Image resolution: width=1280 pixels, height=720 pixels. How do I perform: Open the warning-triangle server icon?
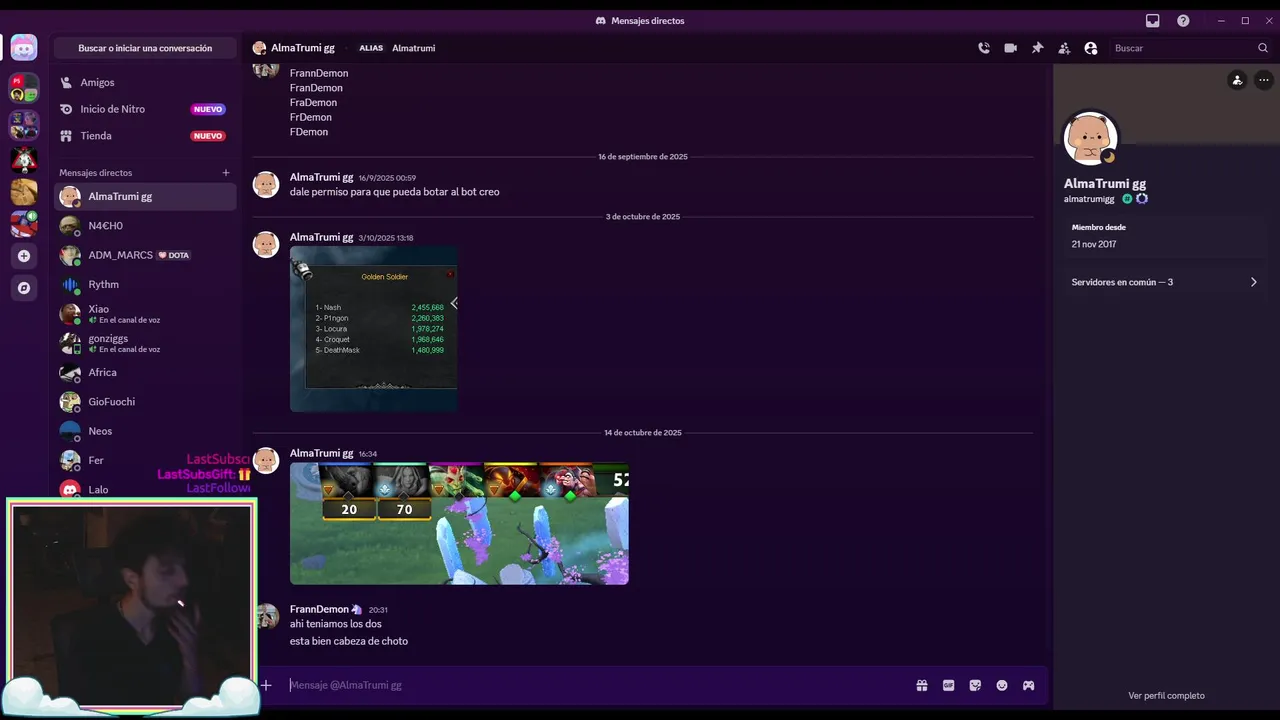(x=24, y=159)
